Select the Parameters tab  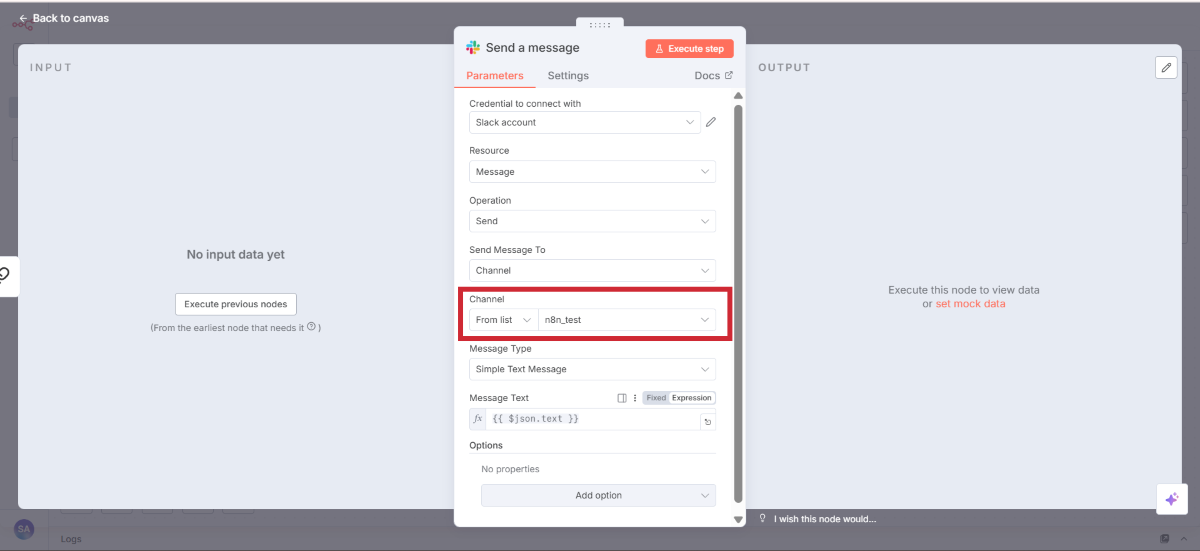[495, 76]
